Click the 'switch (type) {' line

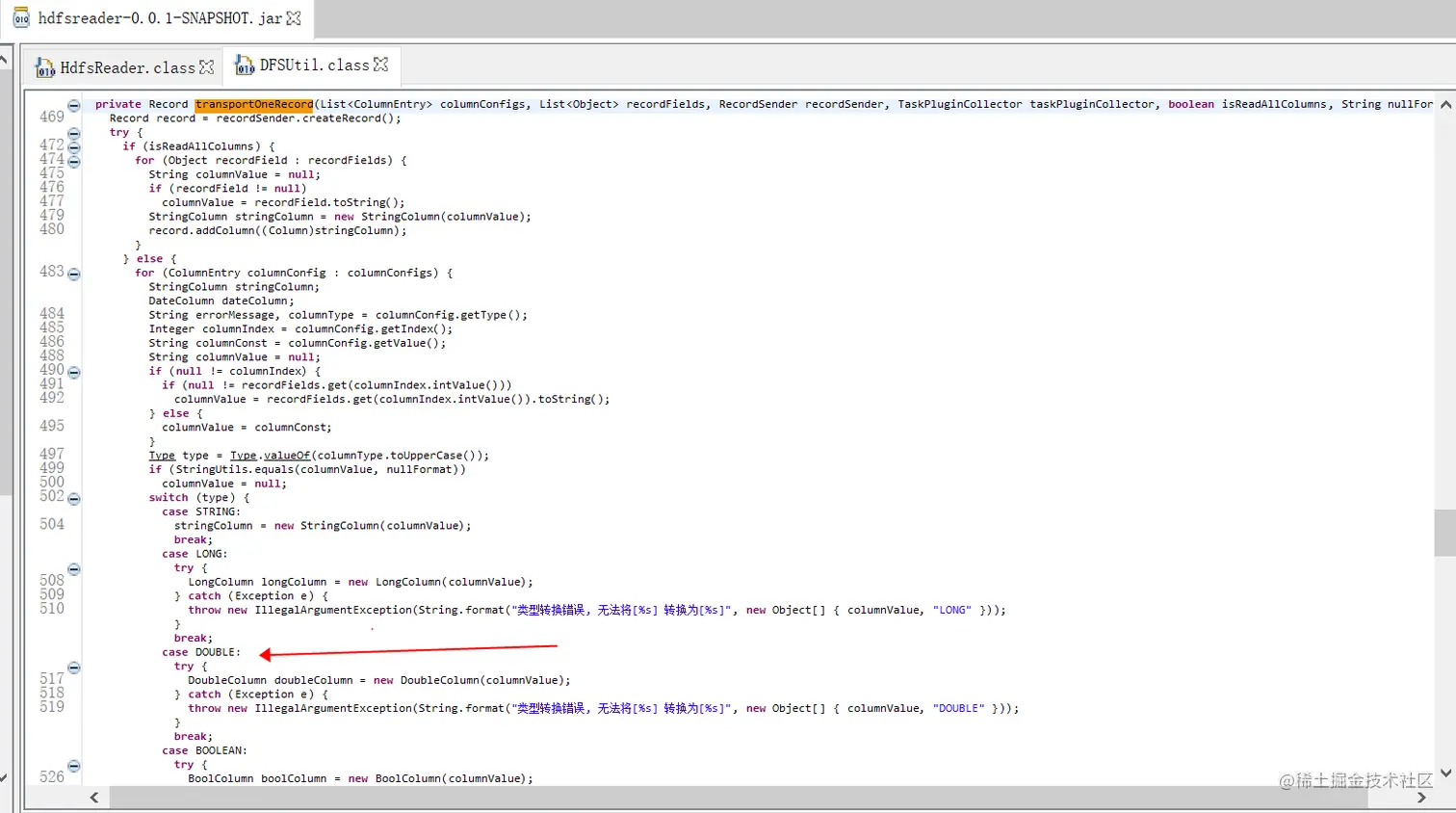[x=199, y=498]
